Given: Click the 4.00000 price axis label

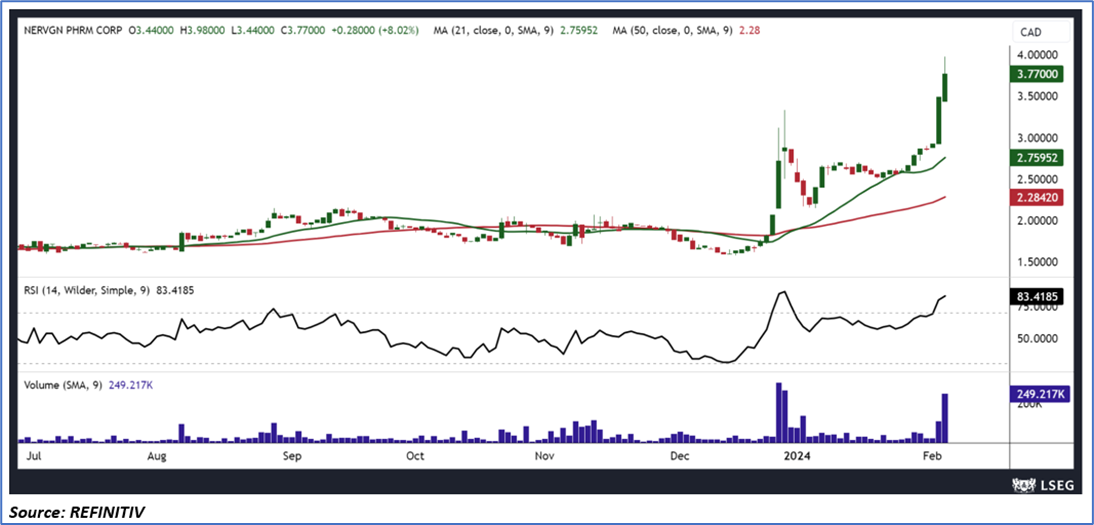Looking at the screenshot, I should coord(1037,54).
